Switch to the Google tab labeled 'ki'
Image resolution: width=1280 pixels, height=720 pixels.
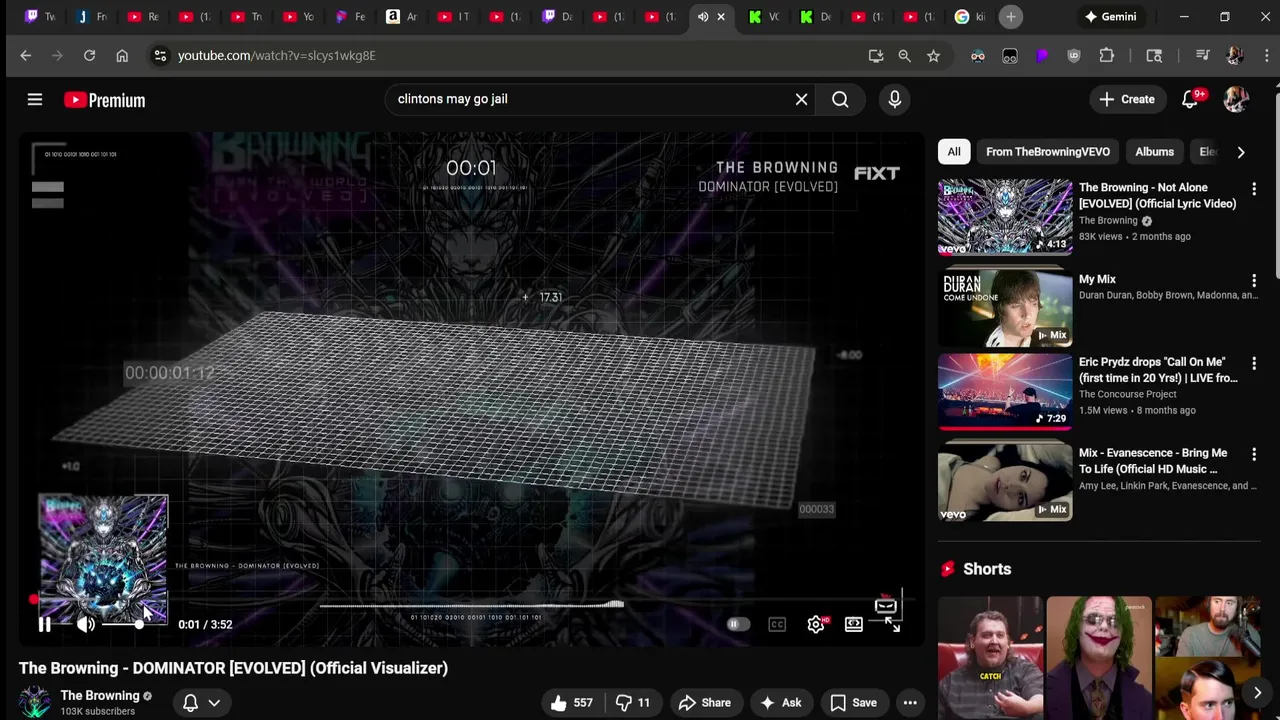[x=971, y=17]
